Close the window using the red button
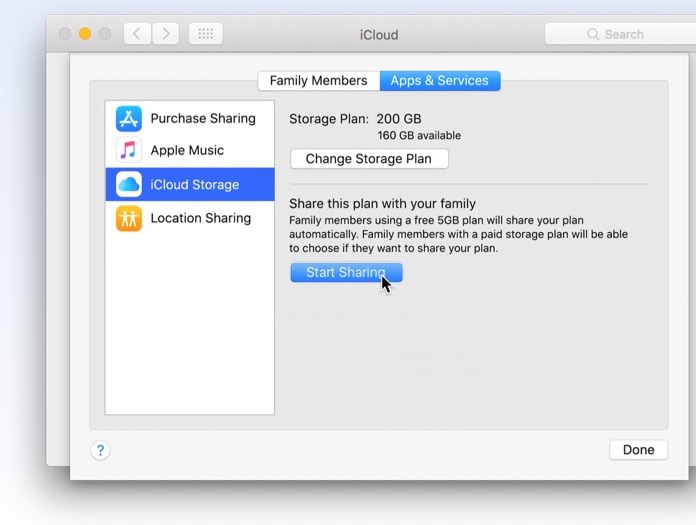 (x=65, y=34)
